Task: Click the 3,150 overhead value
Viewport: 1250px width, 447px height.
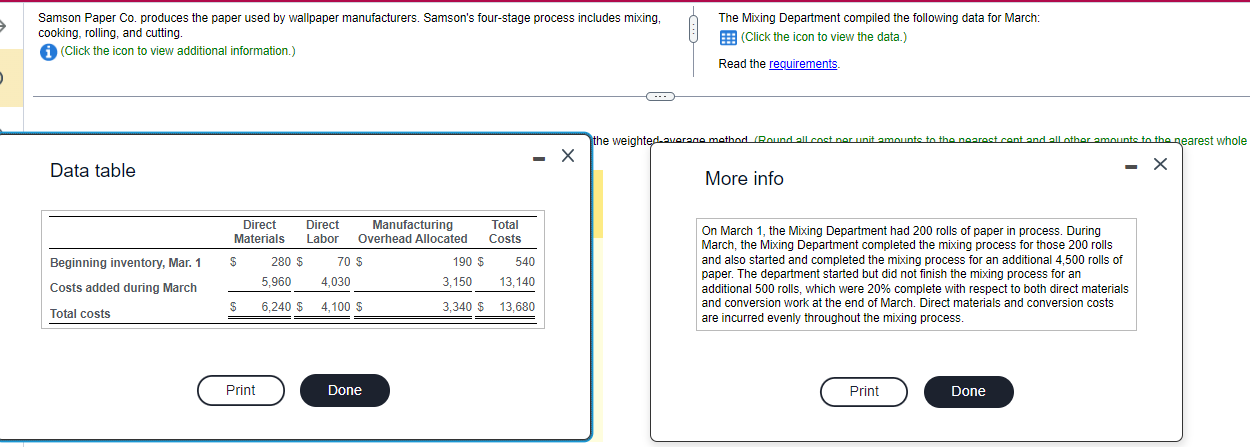Action: [x=456, y=282]
